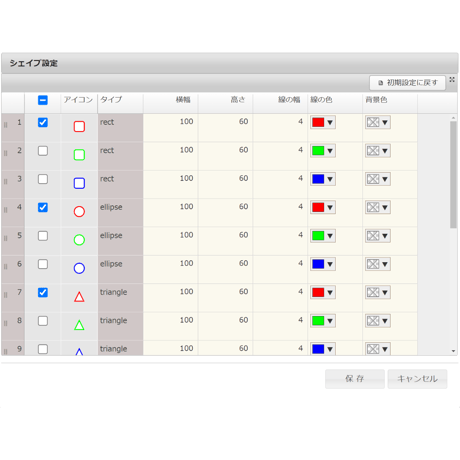Image resolution: width=460 pixels, height=460 pixels.
Task: Click the green ellipse icon in row 5
Action: [79, 240]
